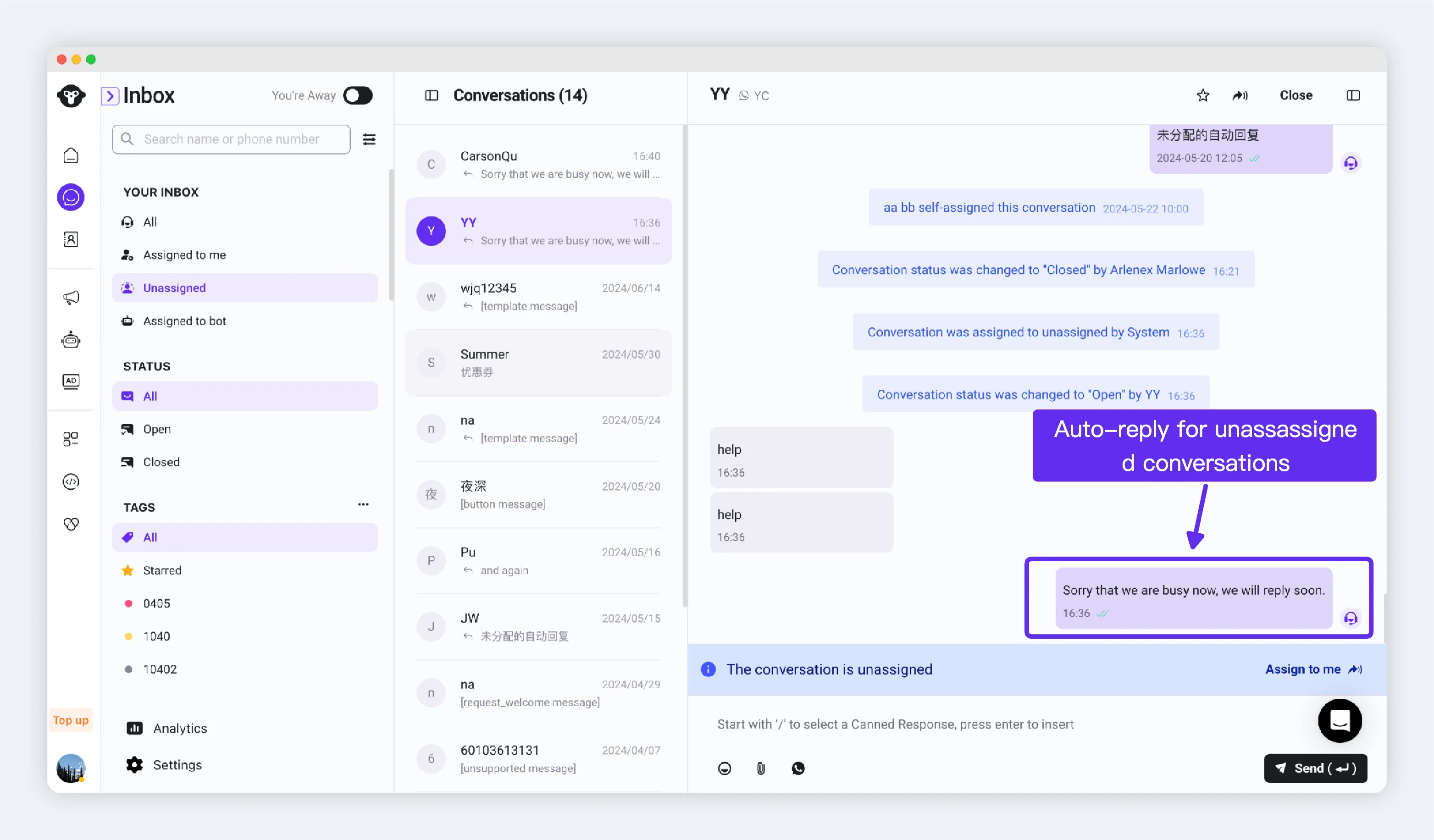Click the Top up button
The width and height of the screenshot is (1434, 840).
point(71,720)
